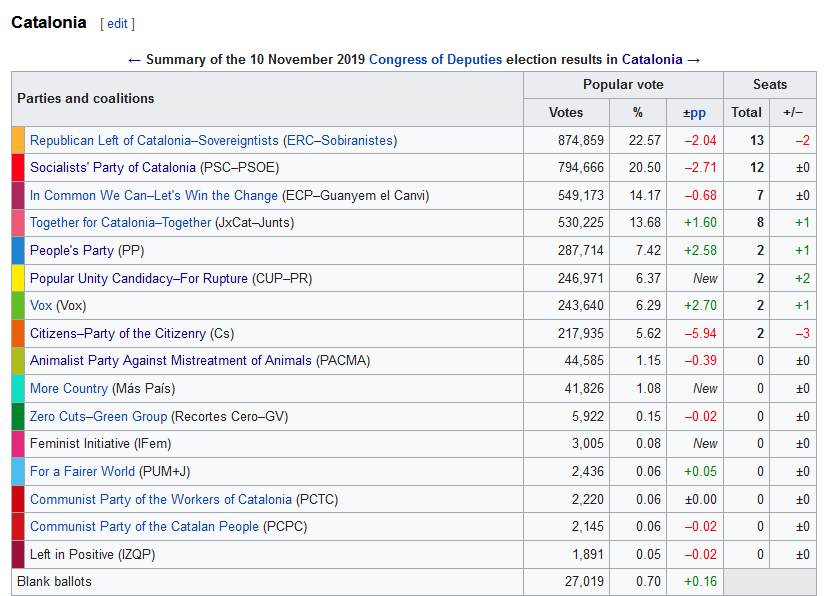Click the green Vox color swatch
828x596 pixels.
(x=18, y=306)
